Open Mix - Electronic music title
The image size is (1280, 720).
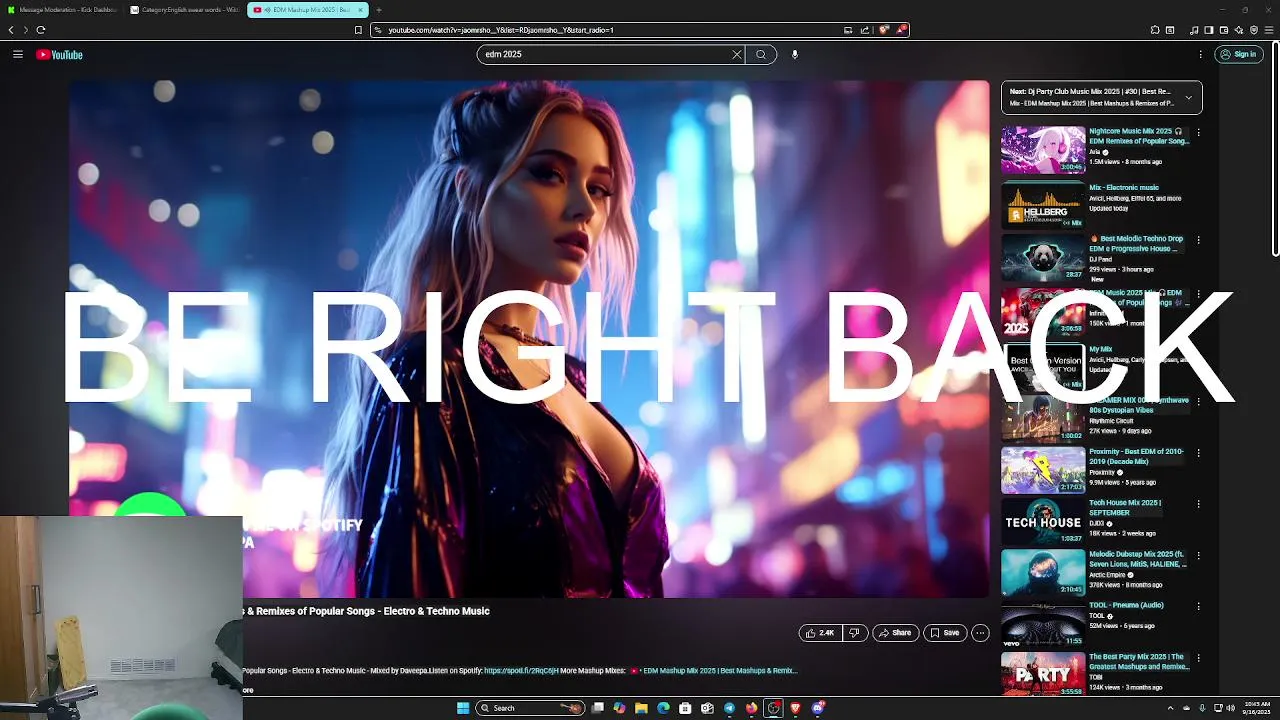coord(1124,187)
